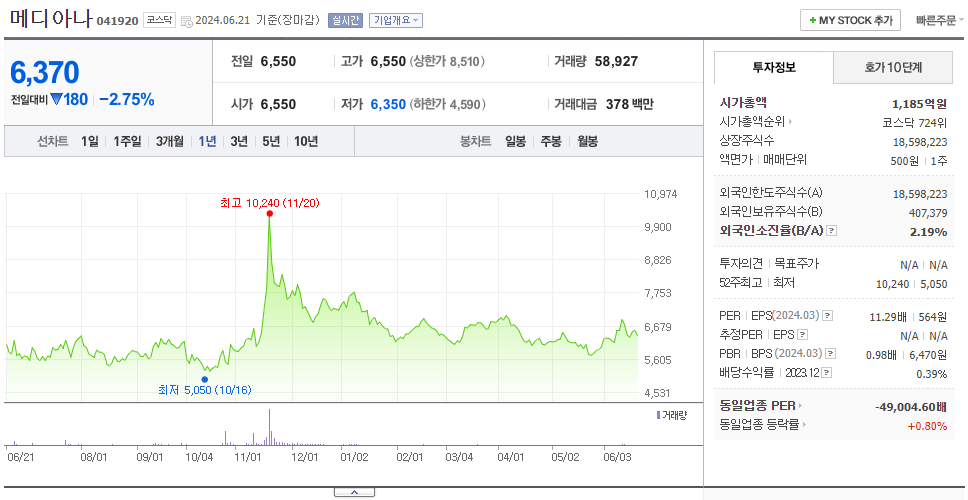Screen dimensions: 968x500
Task: Click the 52주최고 최저 value 10,240 | 5,050
Action: (912, 283)
